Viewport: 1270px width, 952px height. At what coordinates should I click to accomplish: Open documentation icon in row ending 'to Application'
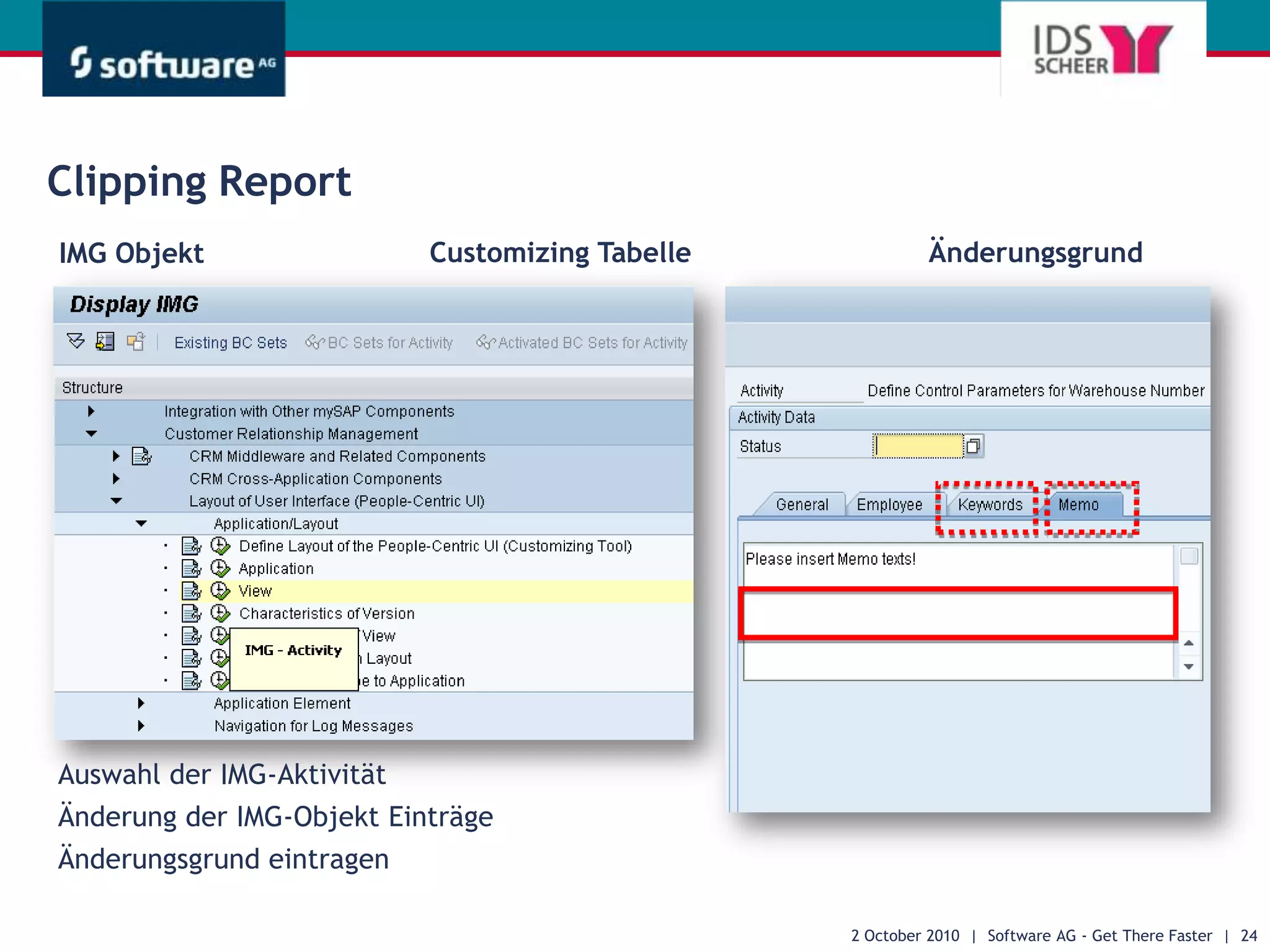click(x=192, y=681)
